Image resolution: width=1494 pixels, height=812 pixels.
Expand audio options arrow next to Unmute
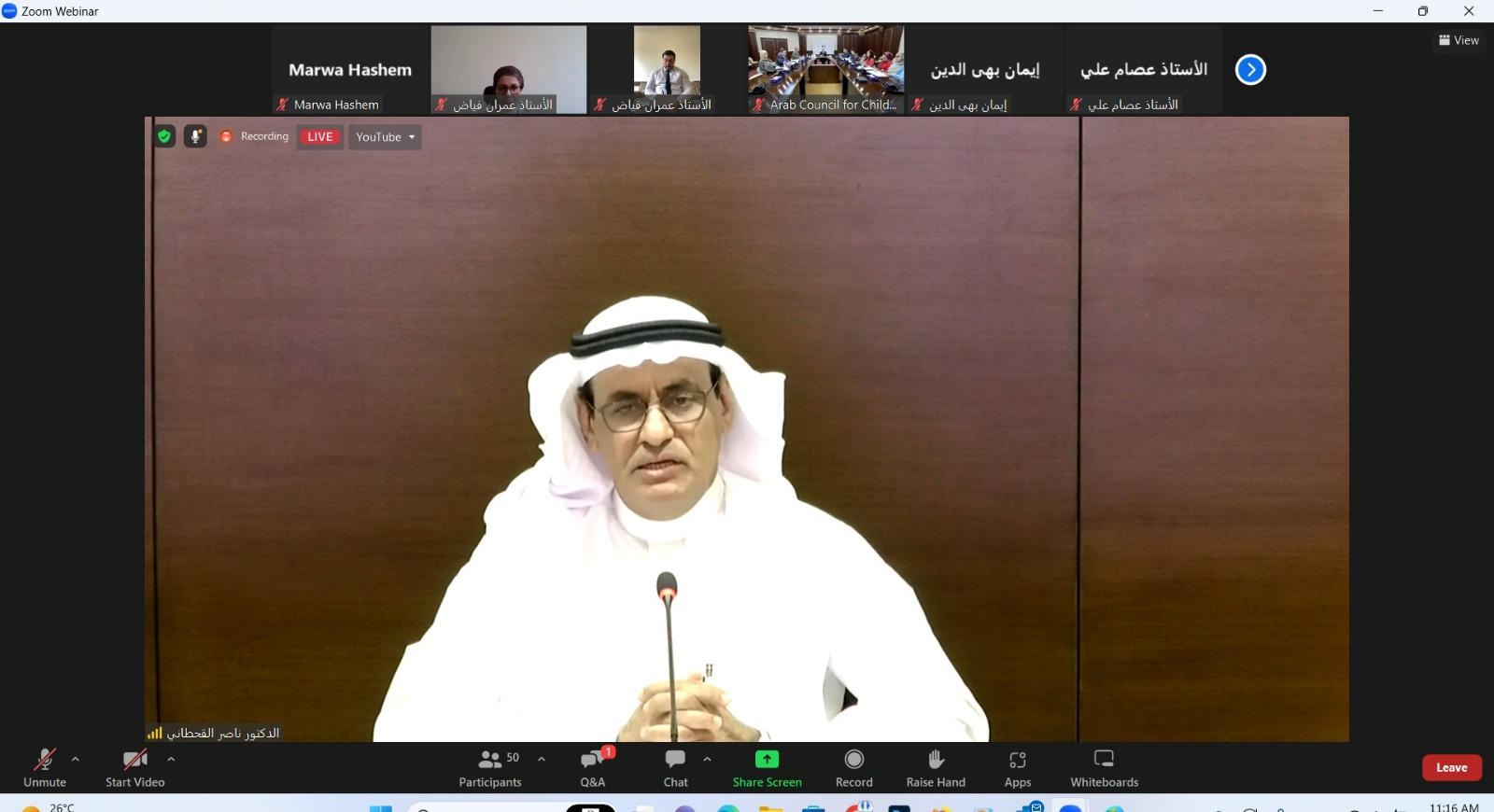(x=76, y=759)
